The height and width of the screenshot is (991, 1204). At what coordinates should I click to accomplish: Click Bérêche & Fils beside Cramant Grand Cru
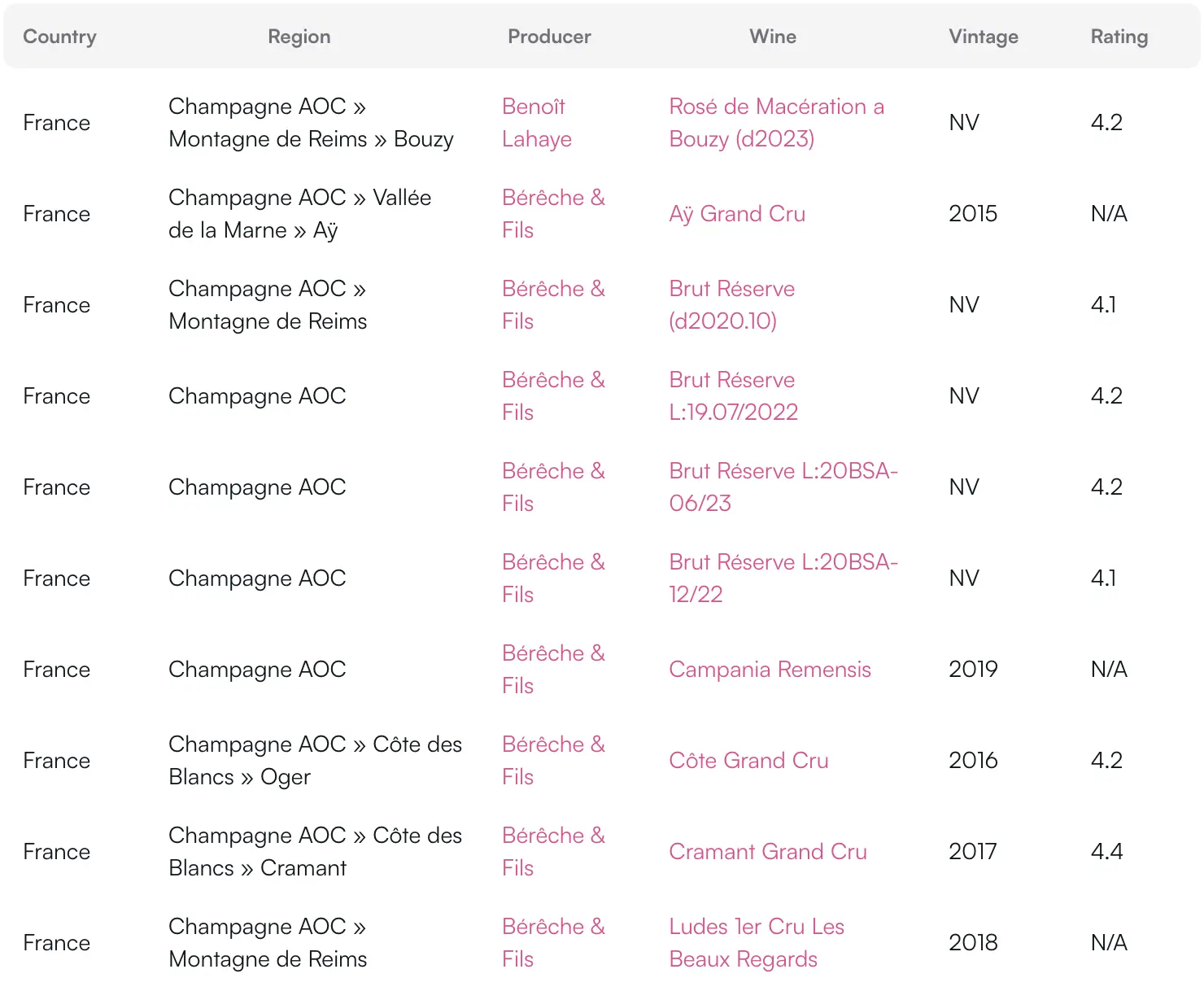[552, 852]
